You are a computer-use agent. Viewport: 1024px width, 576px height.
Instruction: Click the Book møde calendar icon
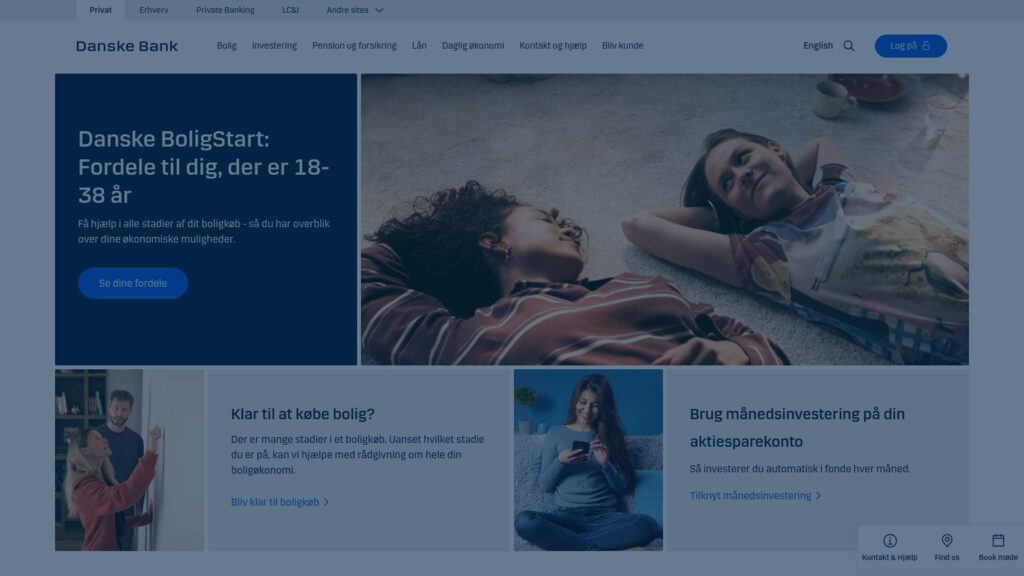pos(998,541)
